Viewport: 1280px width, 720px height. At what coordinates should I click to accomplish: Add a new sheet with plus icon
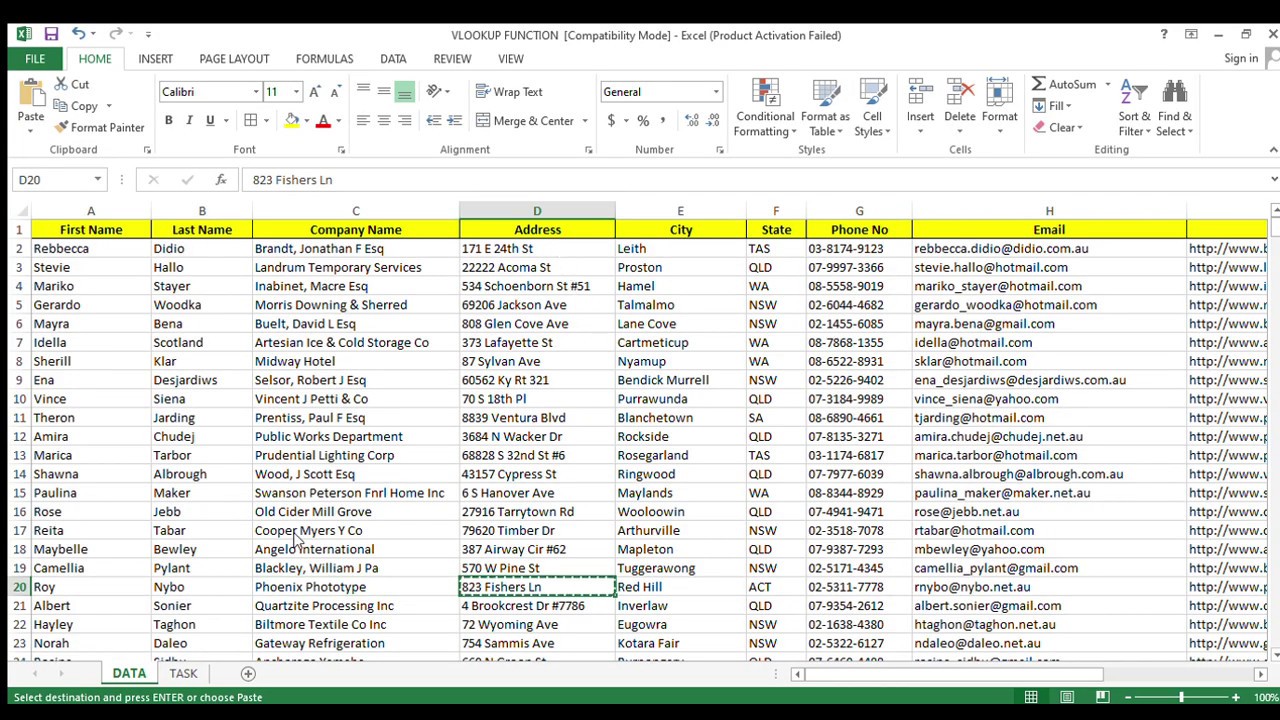(248, 674)
